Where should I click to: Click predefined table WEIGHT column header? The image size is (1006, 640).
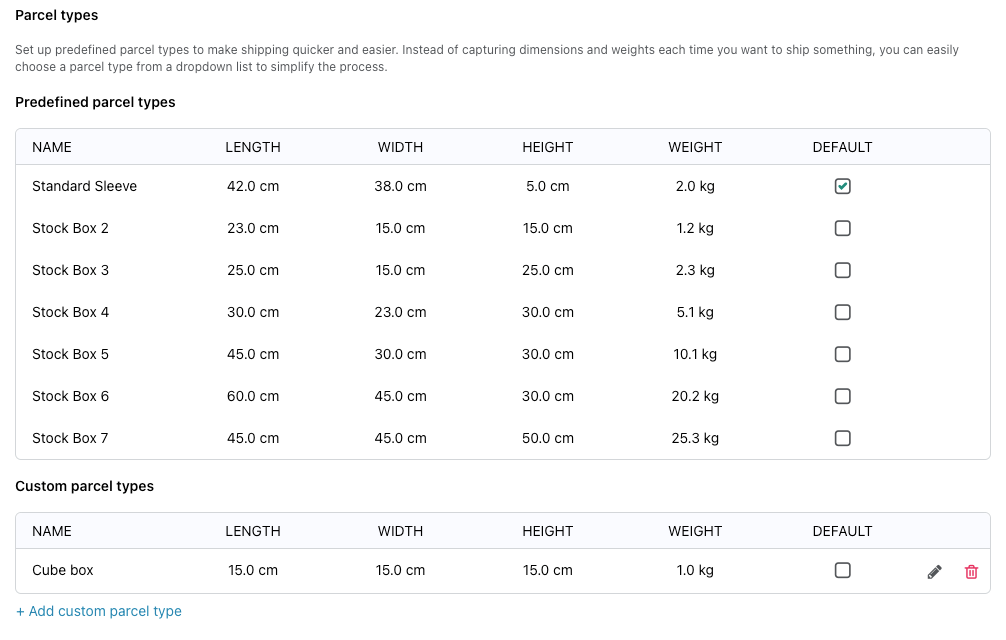pyautogui.click(x=695, y=147)
